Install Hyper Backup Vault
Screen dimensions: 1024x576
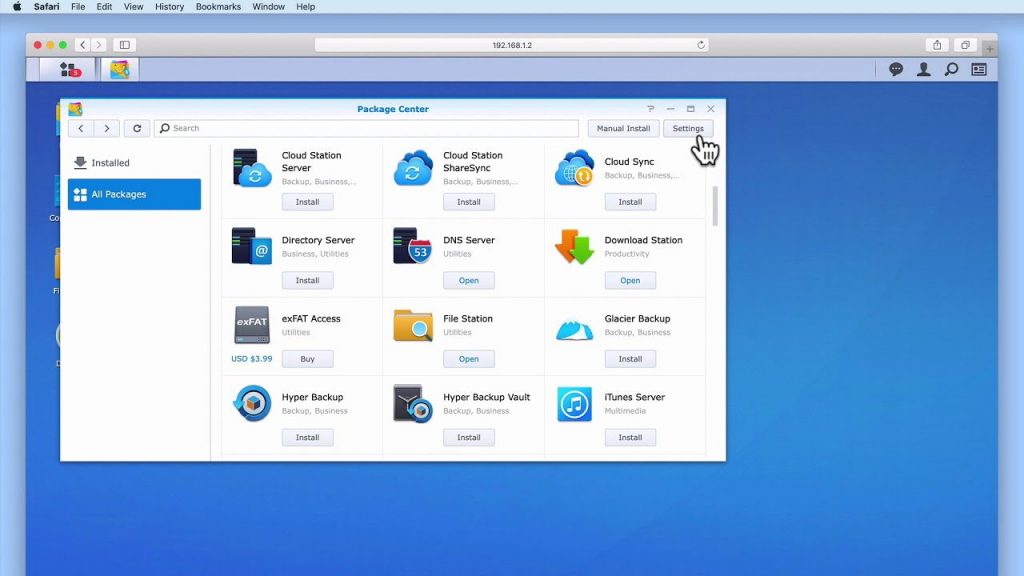(469, 437)
